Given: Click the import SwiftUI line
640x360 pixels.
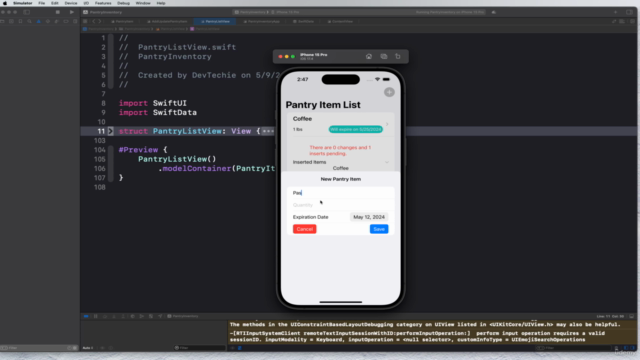Looking at the screenshot, I should pyautogui.click(x=153, y=103).
